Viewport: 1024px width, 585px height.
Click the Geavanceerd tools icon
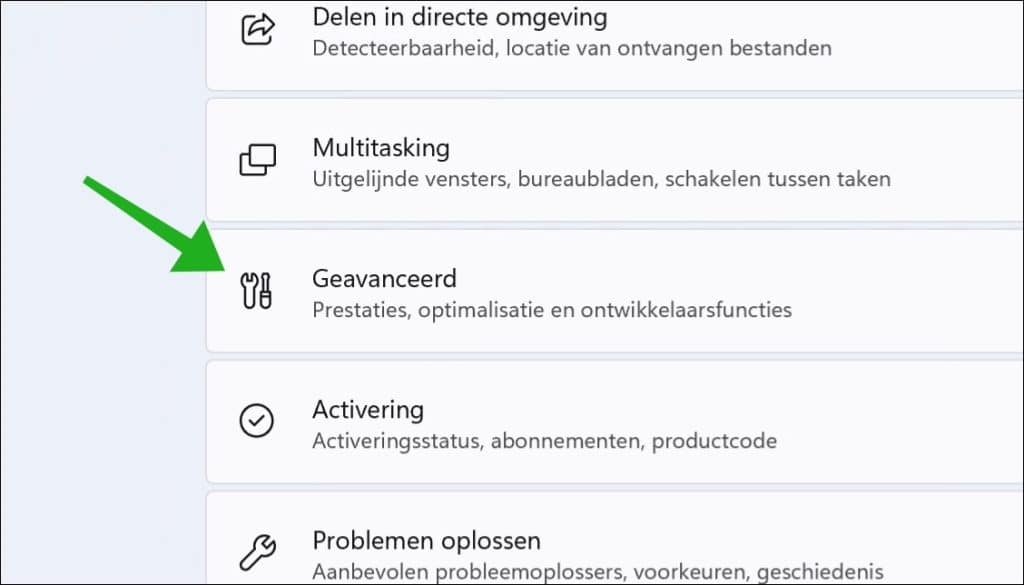coord(257,291)
